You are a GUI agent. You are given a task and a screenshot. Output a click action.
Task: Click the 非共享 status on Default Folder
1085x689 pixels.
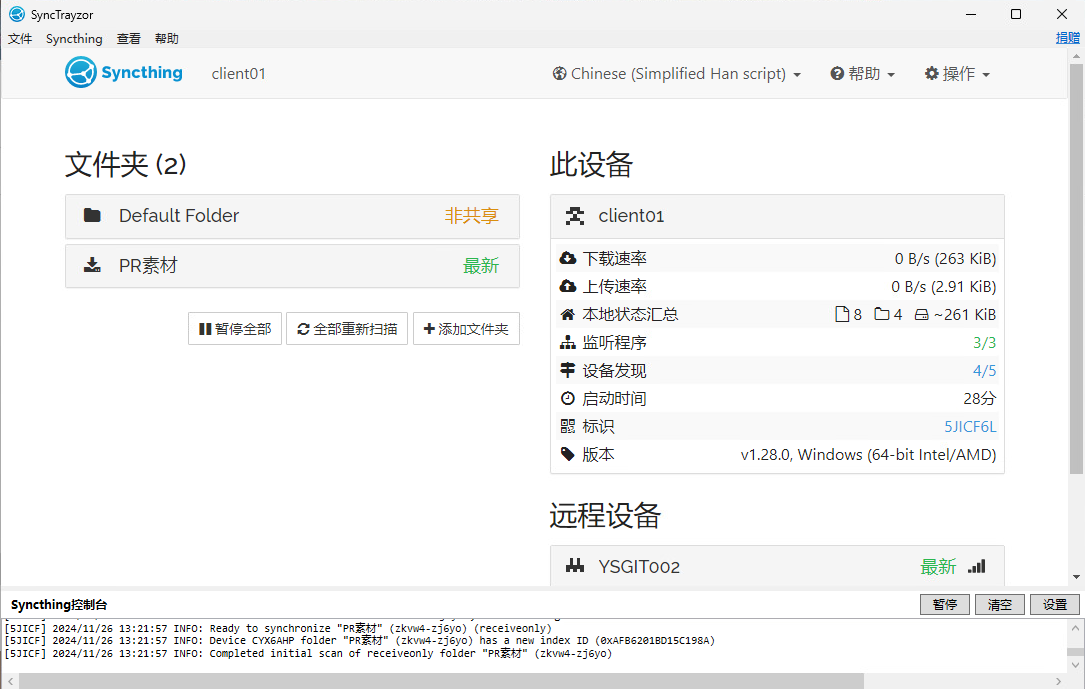(x=471, y=216)
